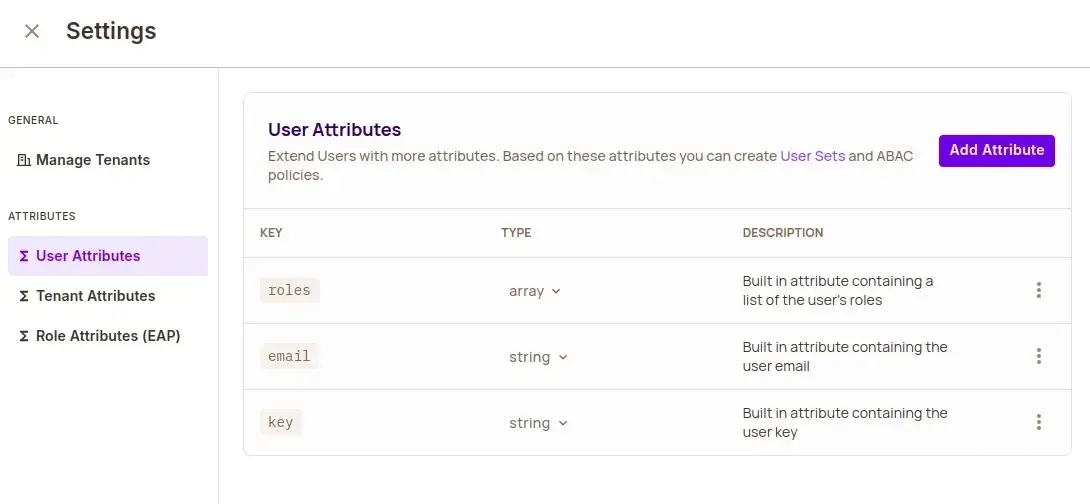1090x504 pixels.
Task: Click the building icon beside Manage Tenants
Action: [x=24, y=160]
